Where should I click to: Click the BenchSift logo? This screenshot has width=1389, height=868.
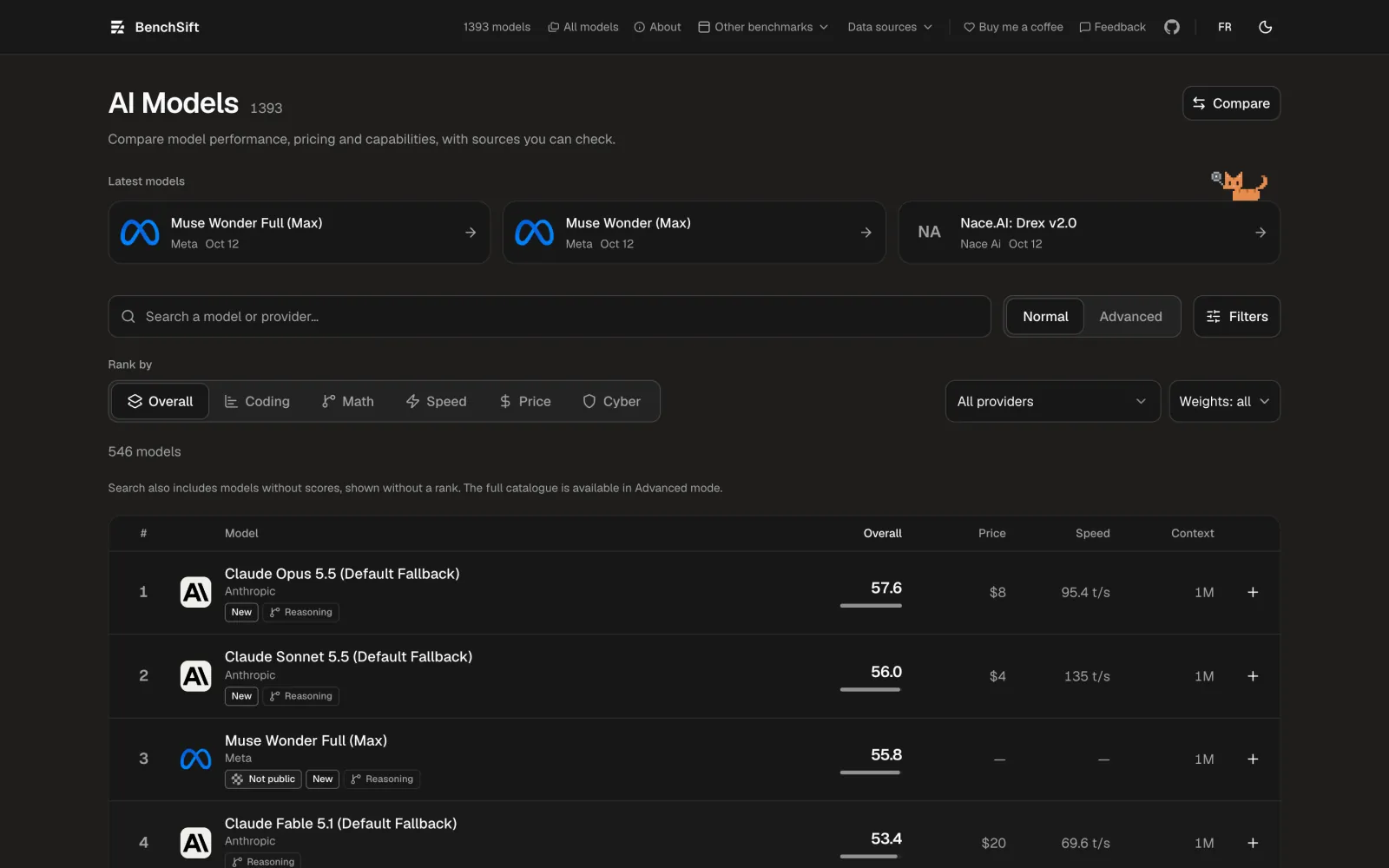point(155,27)
